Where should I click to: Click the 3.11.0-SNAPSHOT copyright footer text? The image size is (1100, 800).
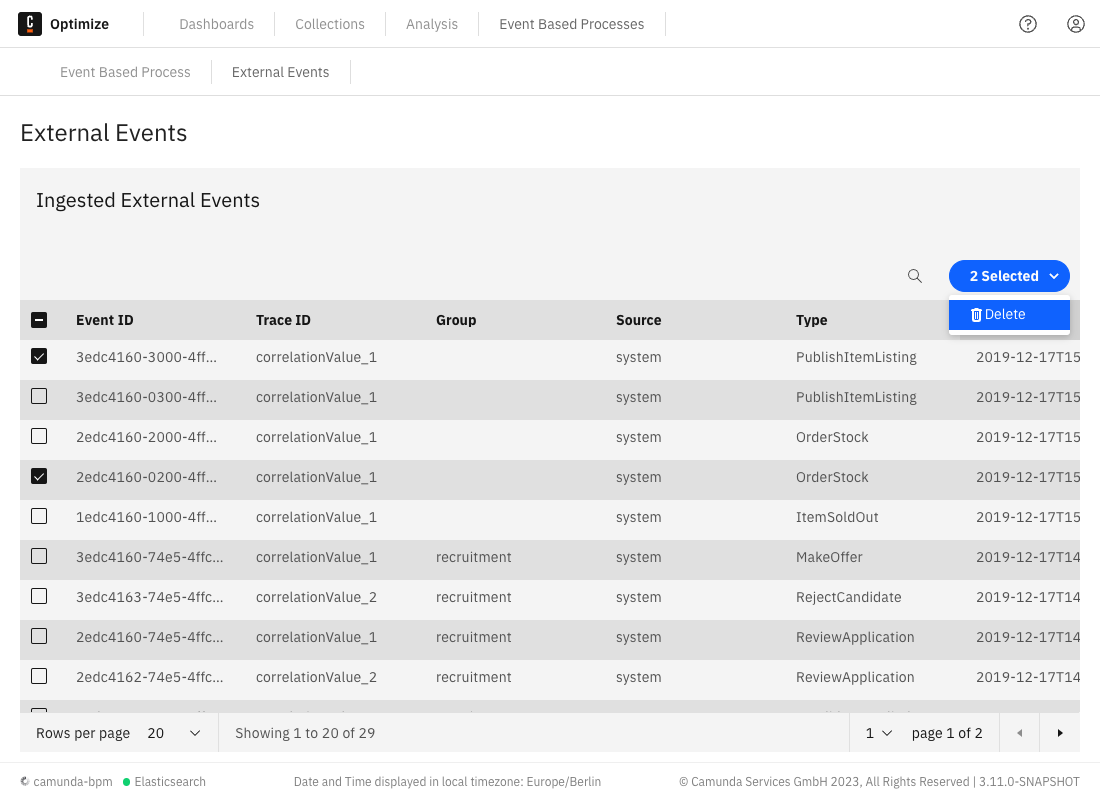(879, 782)
